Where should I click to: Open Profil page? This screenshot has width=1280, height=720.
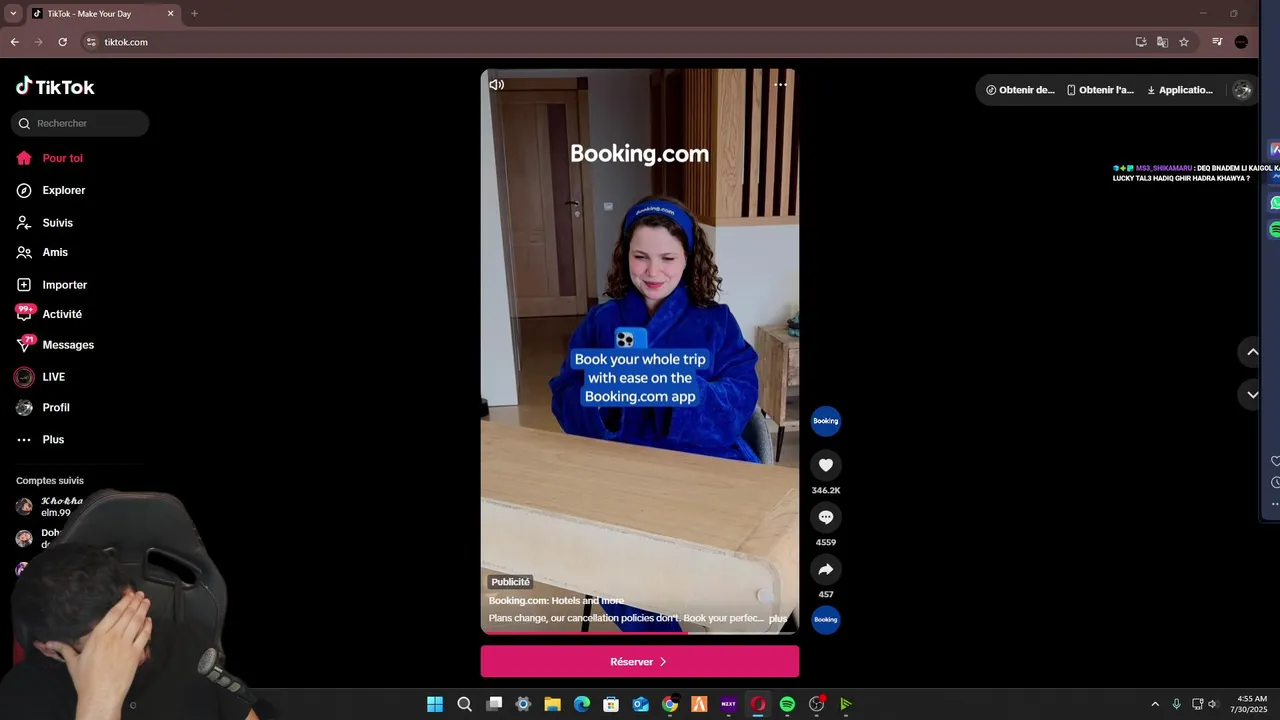(55, 408)
